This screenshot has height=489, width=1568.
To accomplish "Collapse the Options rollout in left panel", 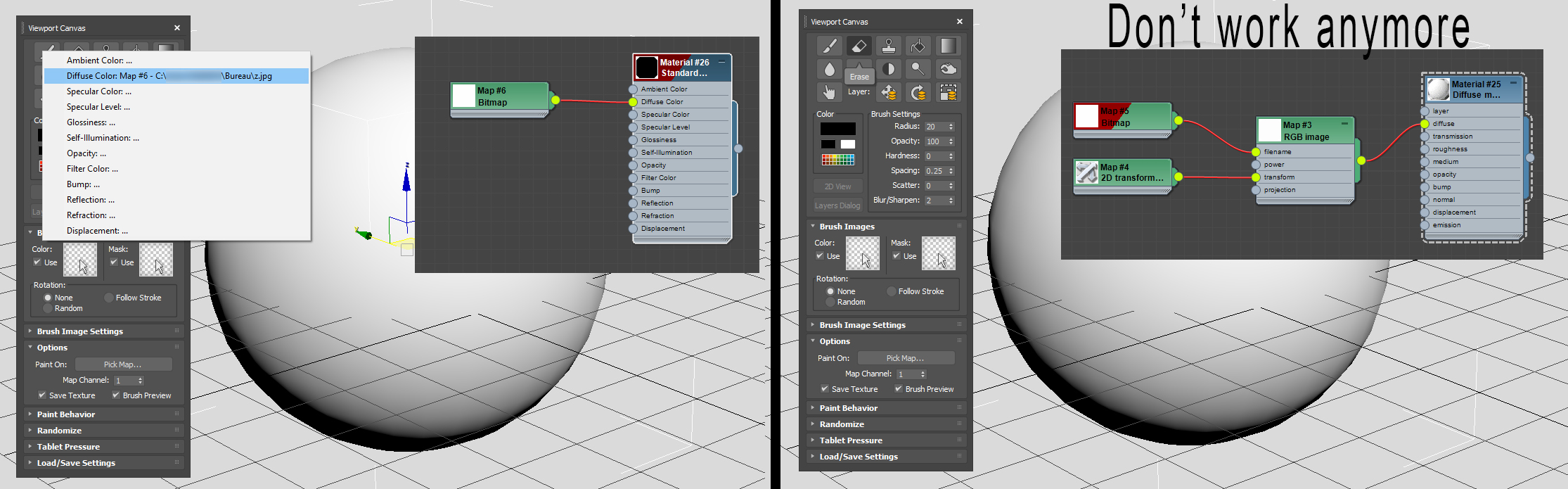I will point(103,348).
